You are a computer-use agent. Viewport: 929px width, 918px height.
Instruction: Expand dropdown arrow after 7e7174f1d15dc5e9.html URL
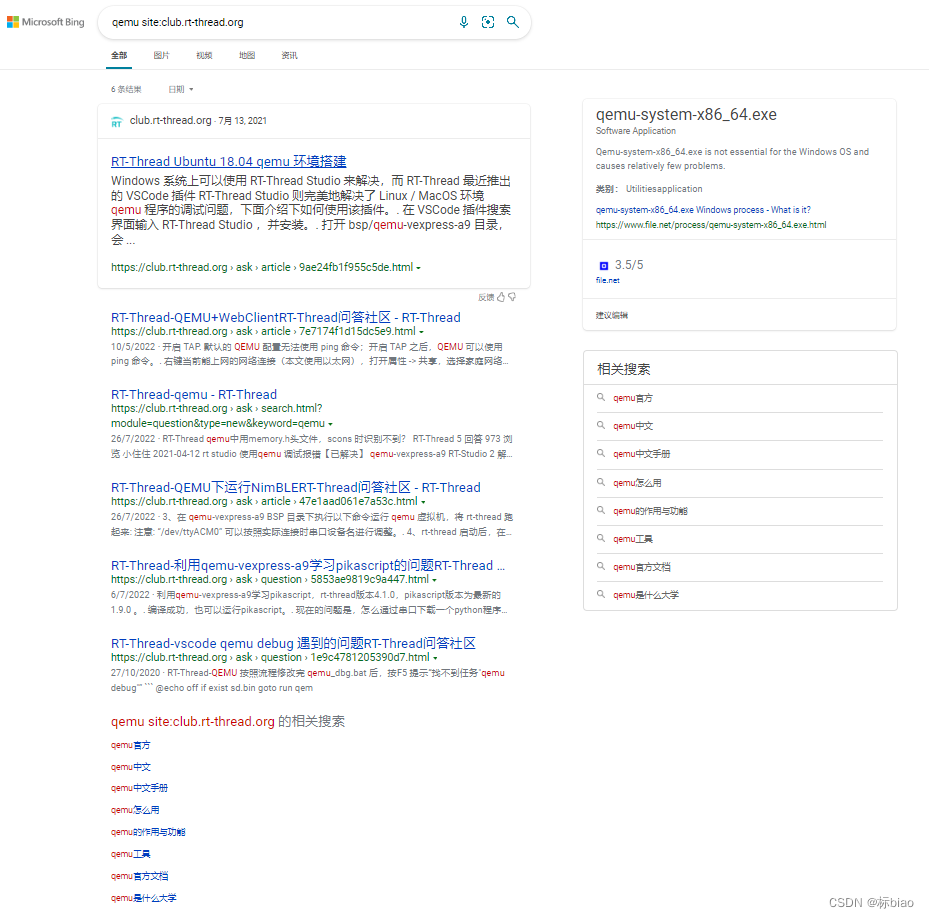pos(421,332)
